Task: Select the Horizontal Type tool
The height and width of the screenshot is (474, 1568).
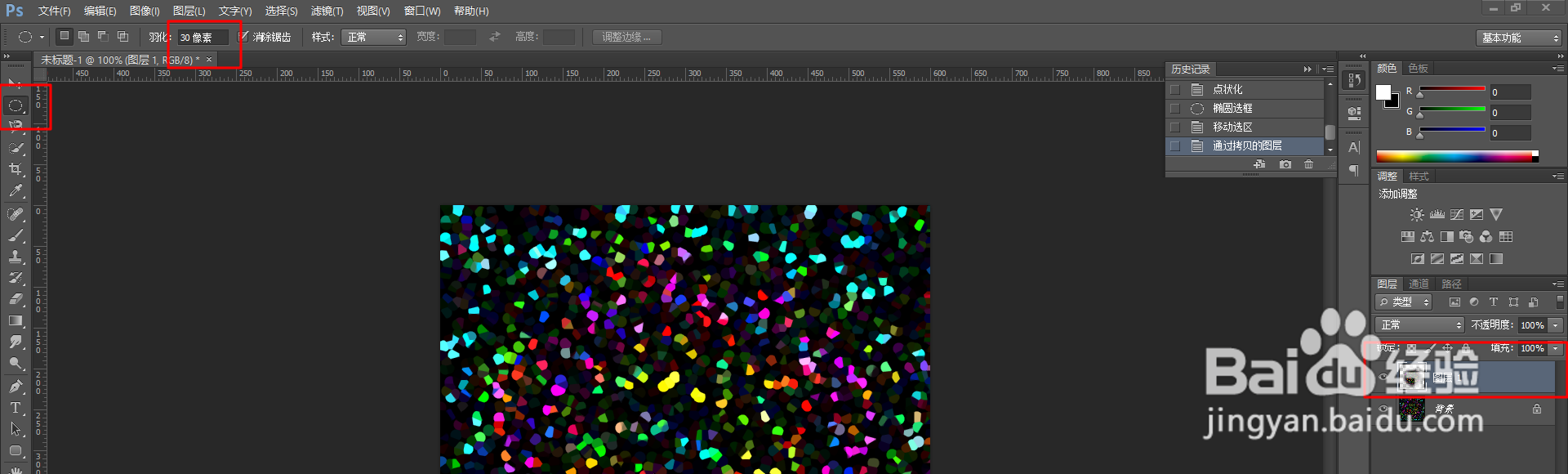Action: pyautogui.click(x=16, y=408)
